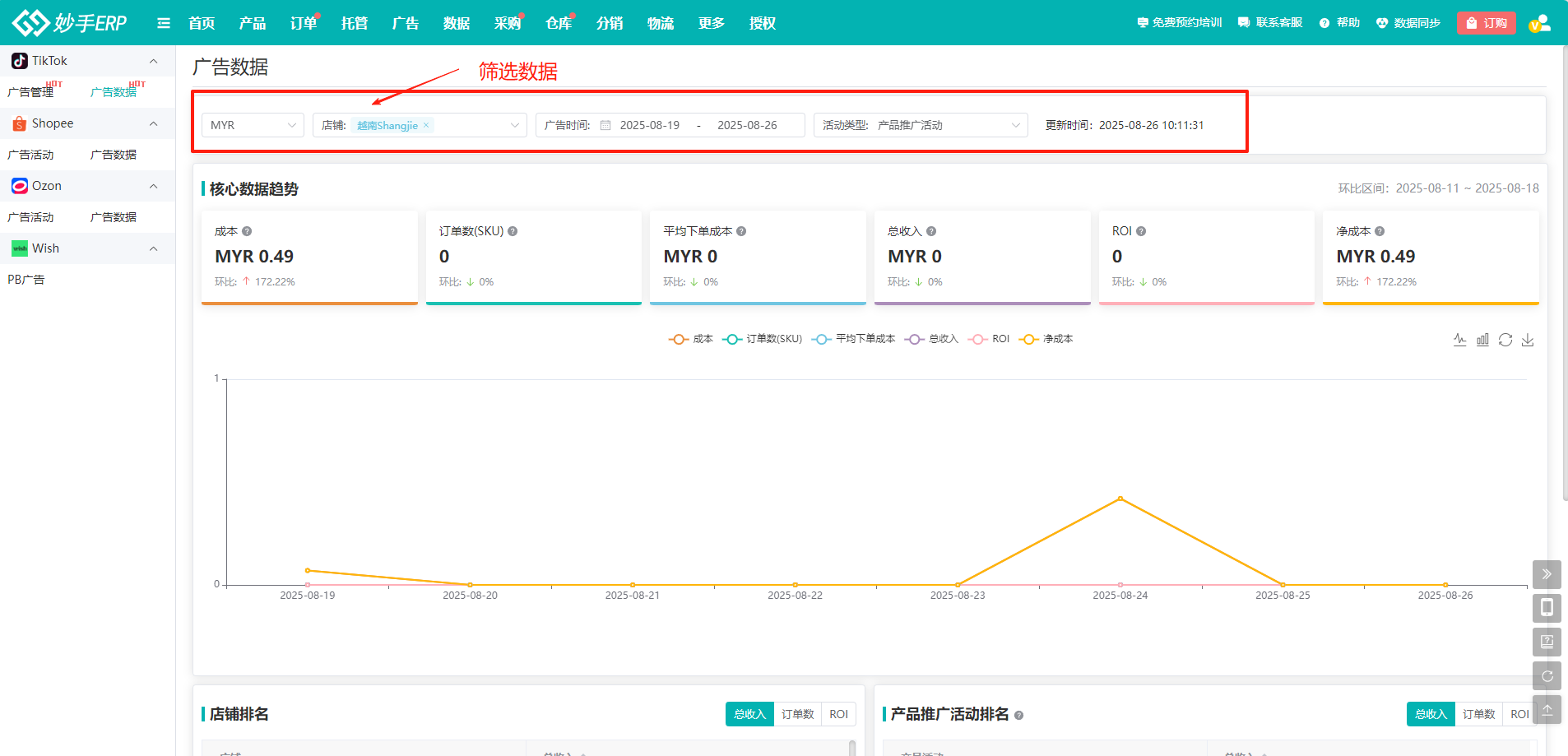Open the 广告 top menu
The height and width of the screenshot is (756, 1568).
click(406, 23)
